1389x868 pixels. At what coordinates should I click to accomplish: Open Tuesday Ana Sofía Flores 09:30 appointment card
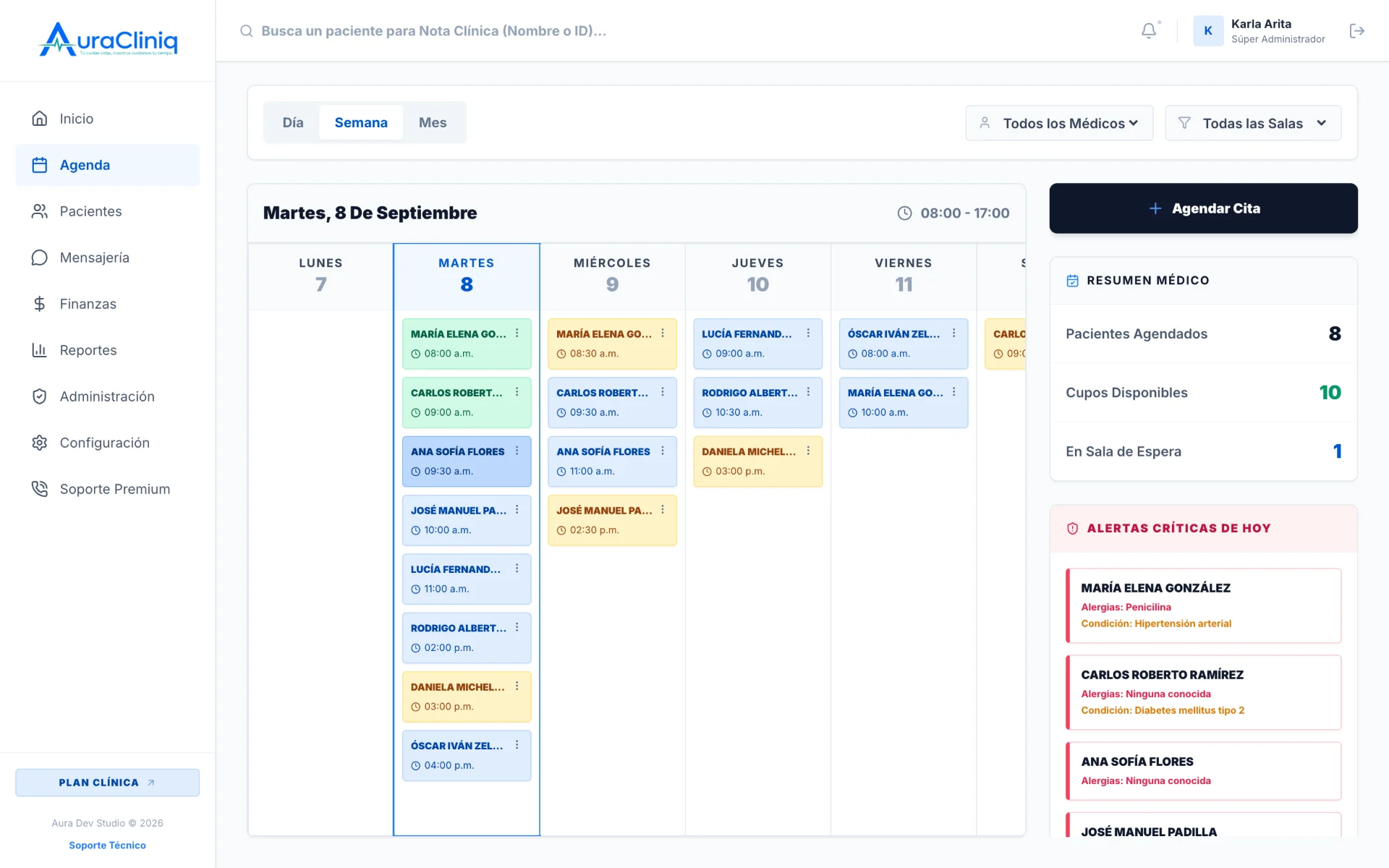point(467,461)
